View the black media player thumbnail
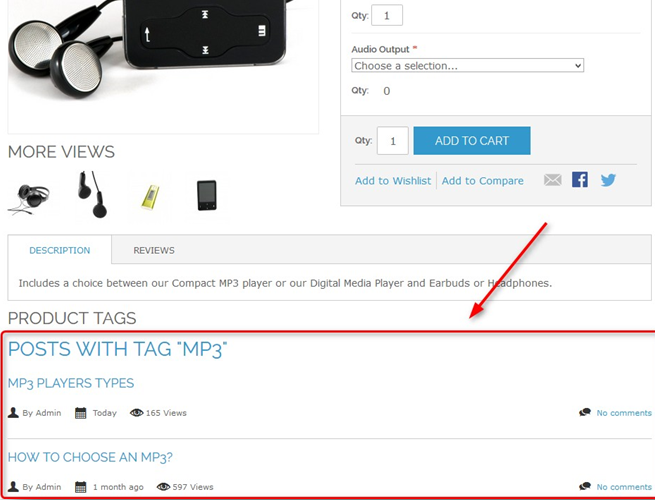 click(207, 195)
